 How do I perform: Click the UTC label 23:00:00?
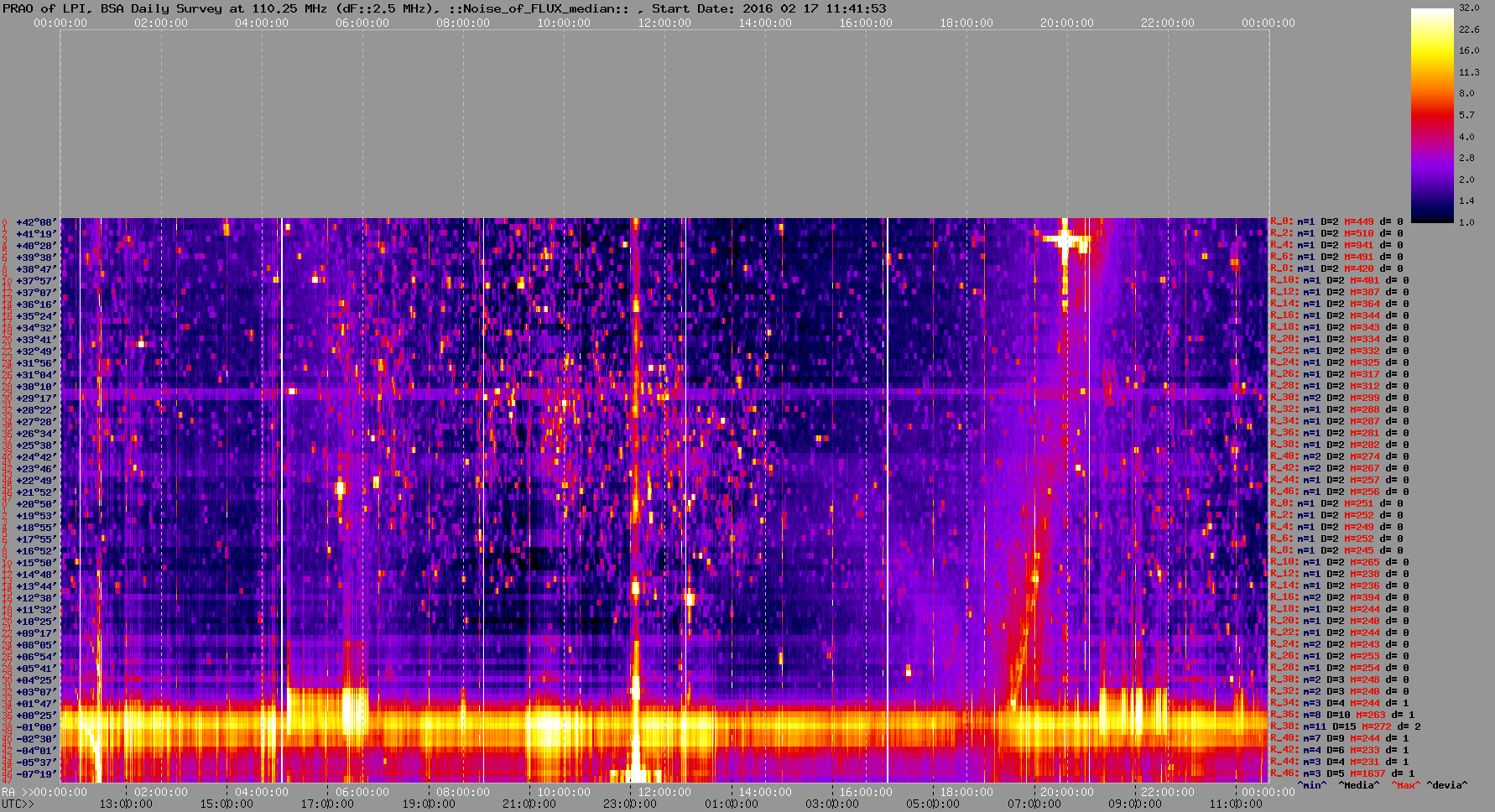[630, 804]
